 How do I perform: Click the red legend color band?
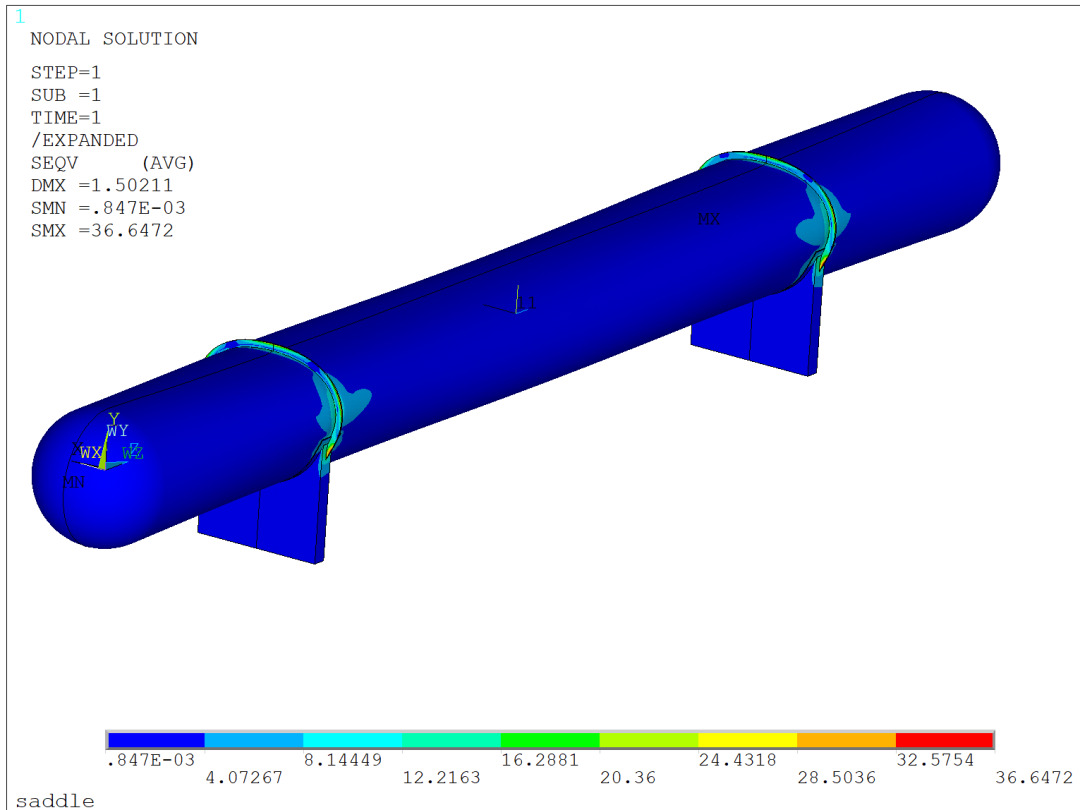coord(944,740)
